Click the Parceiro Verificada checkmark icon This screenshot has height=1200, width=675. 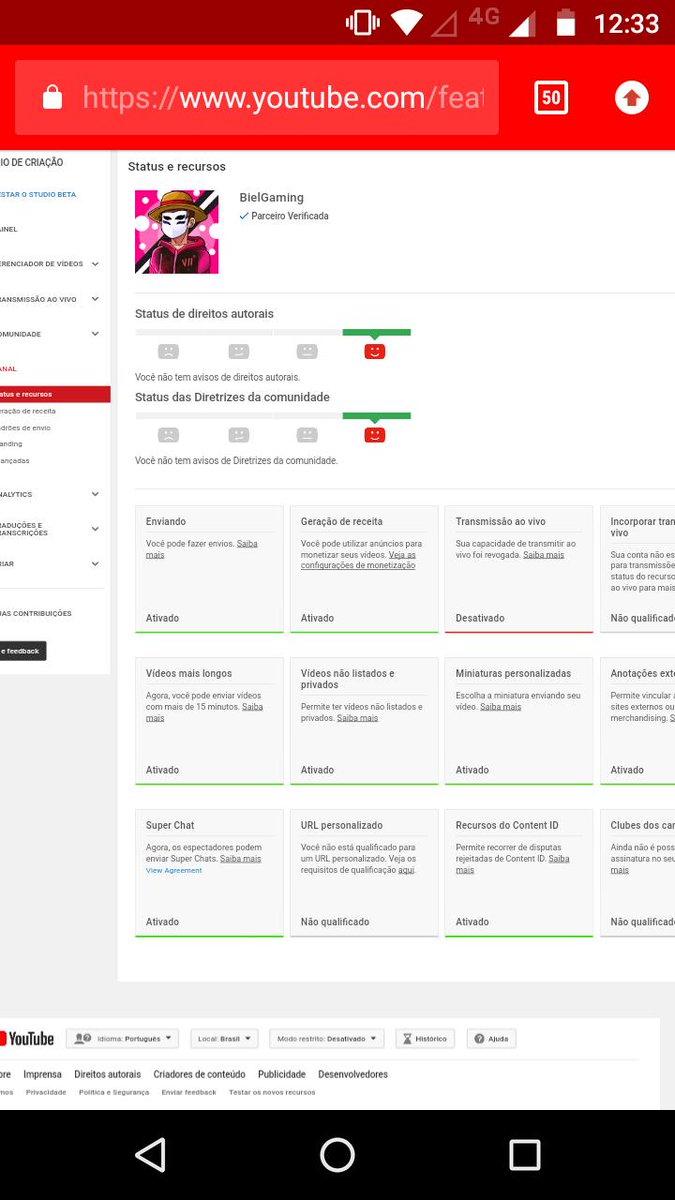coord(244,216)
